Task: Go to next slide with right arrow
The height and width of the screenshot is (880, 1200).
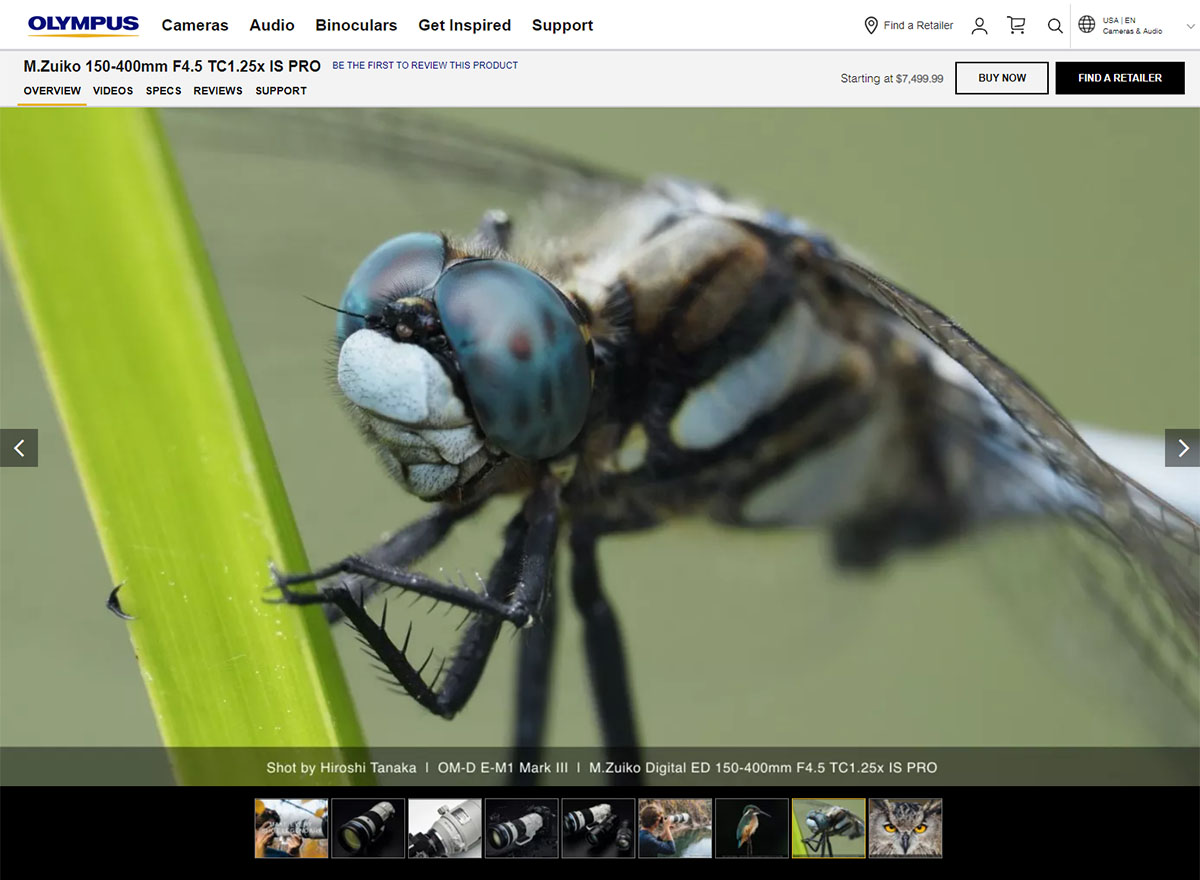Action: [x=1182, y=448]
